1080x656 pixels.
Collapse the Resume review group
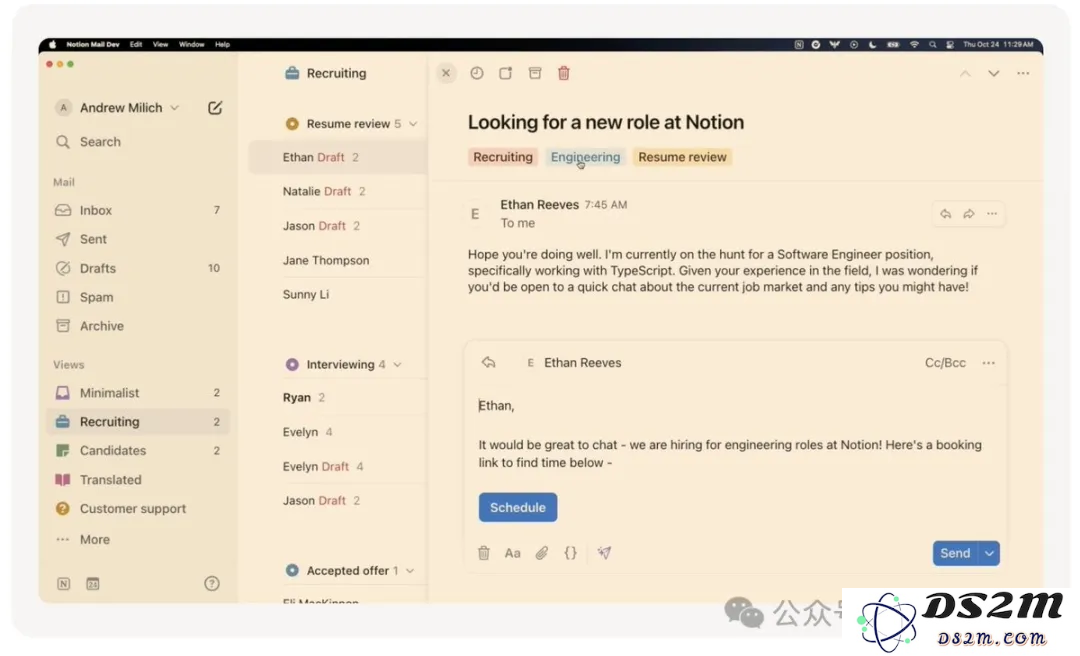(x=413, y=124)
